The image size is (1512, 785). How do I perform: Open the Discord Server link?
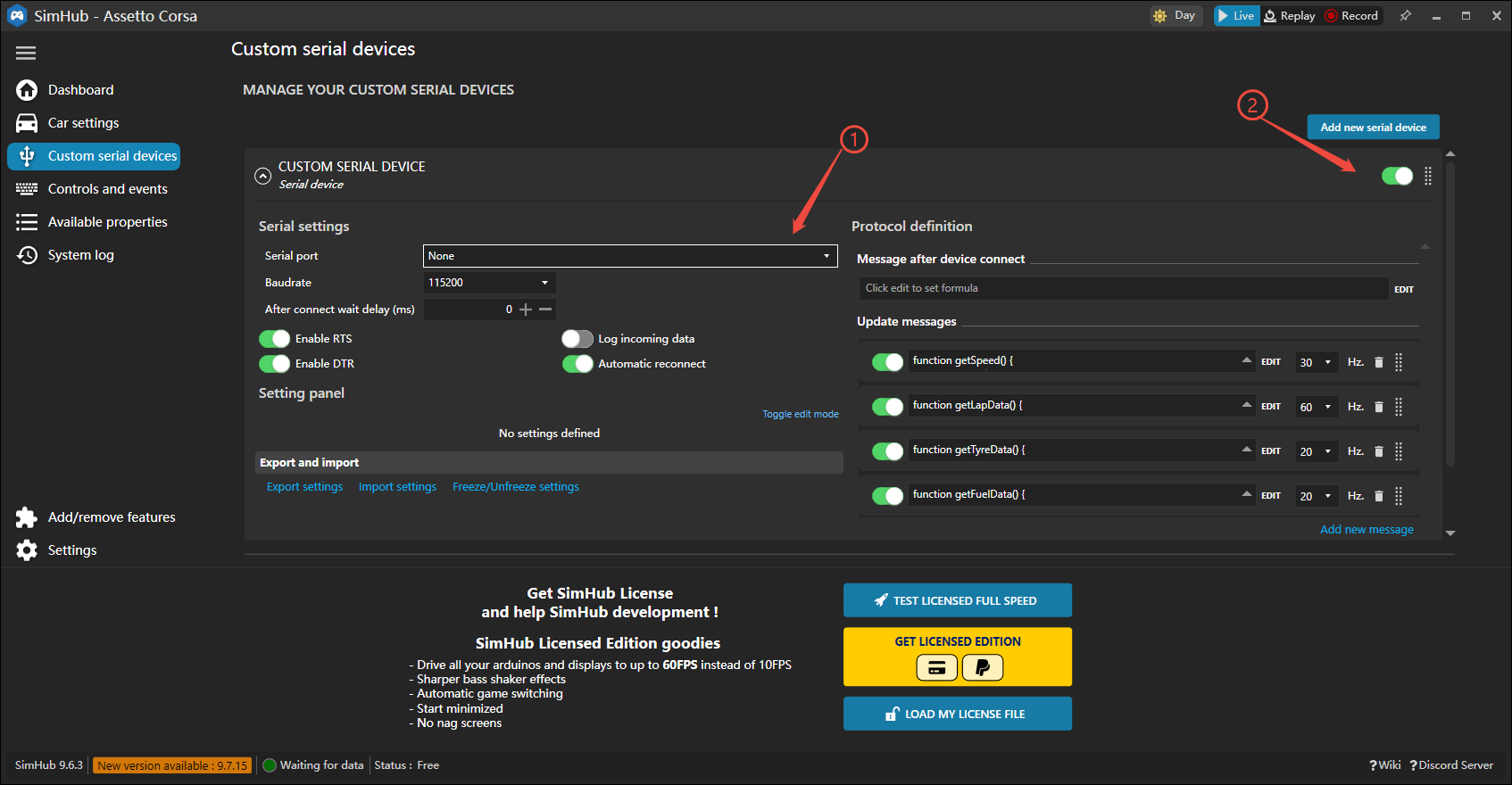1451,765
